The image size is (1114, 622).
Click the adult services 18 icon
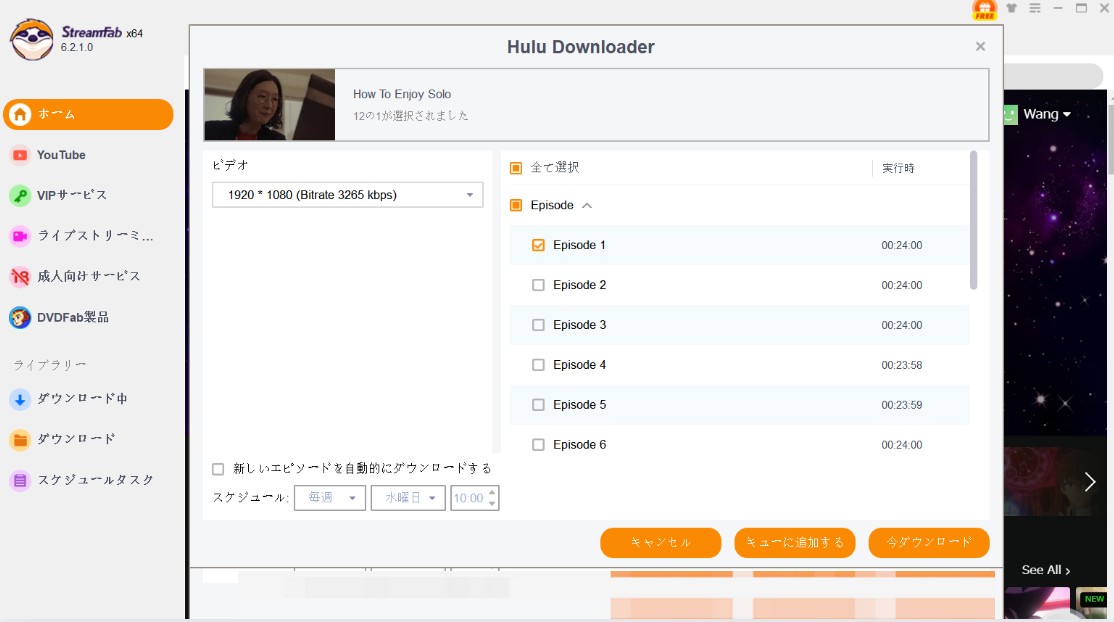[20, 277]
